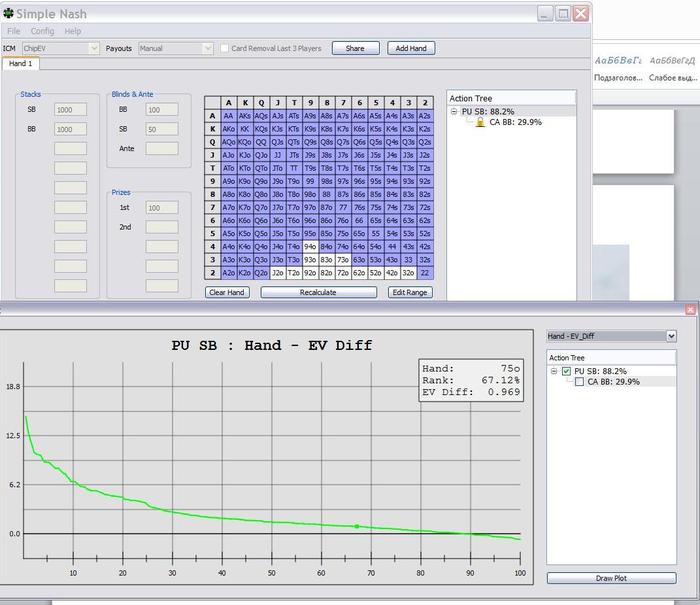Select the 72o cell in hand grid
The width and height of the screenshot is (700, 605).
(343, 272)
